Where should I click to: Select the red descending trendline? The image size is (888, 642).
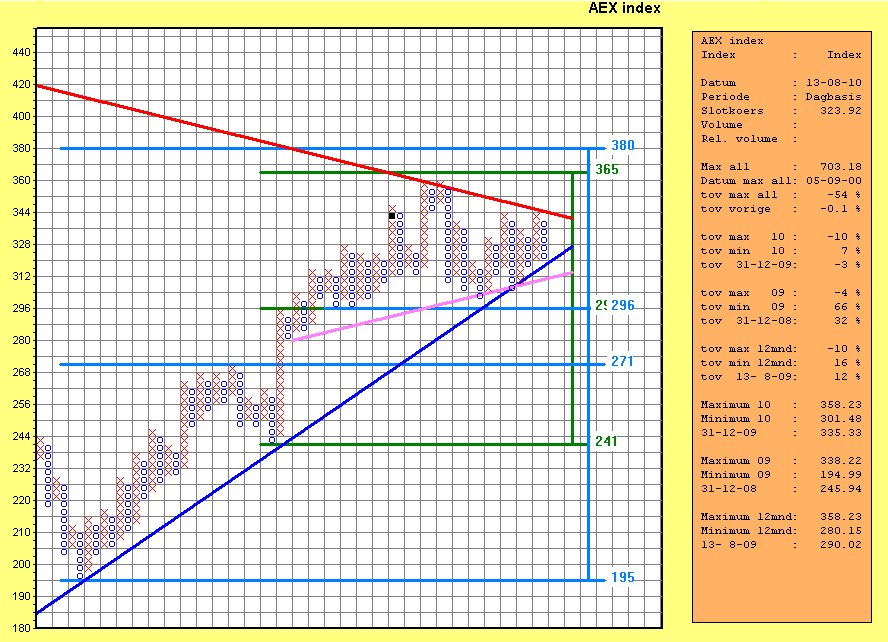[x=200, y=127]
